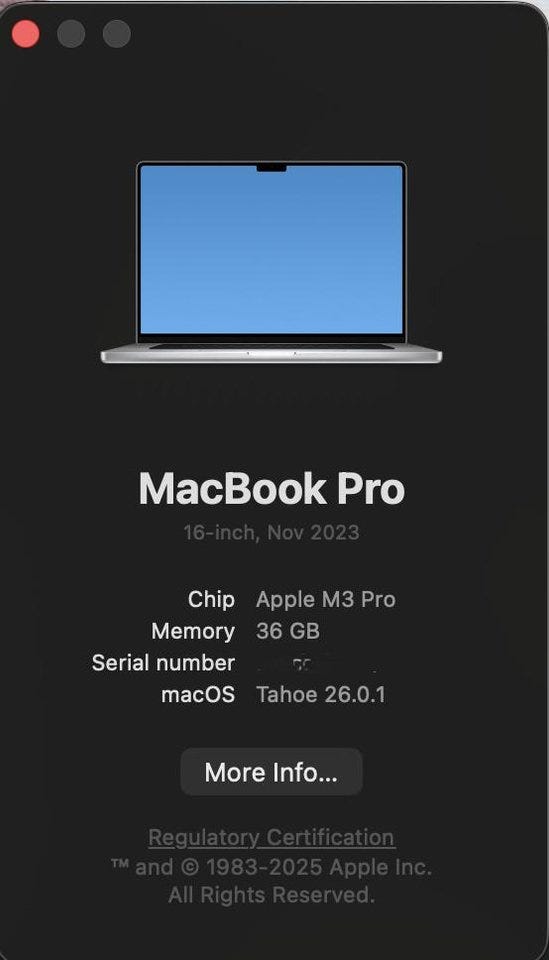The width and height of the screenshot is (549, 960).
Task: Click the disabled minimize window button
Action: pos(71,34)
